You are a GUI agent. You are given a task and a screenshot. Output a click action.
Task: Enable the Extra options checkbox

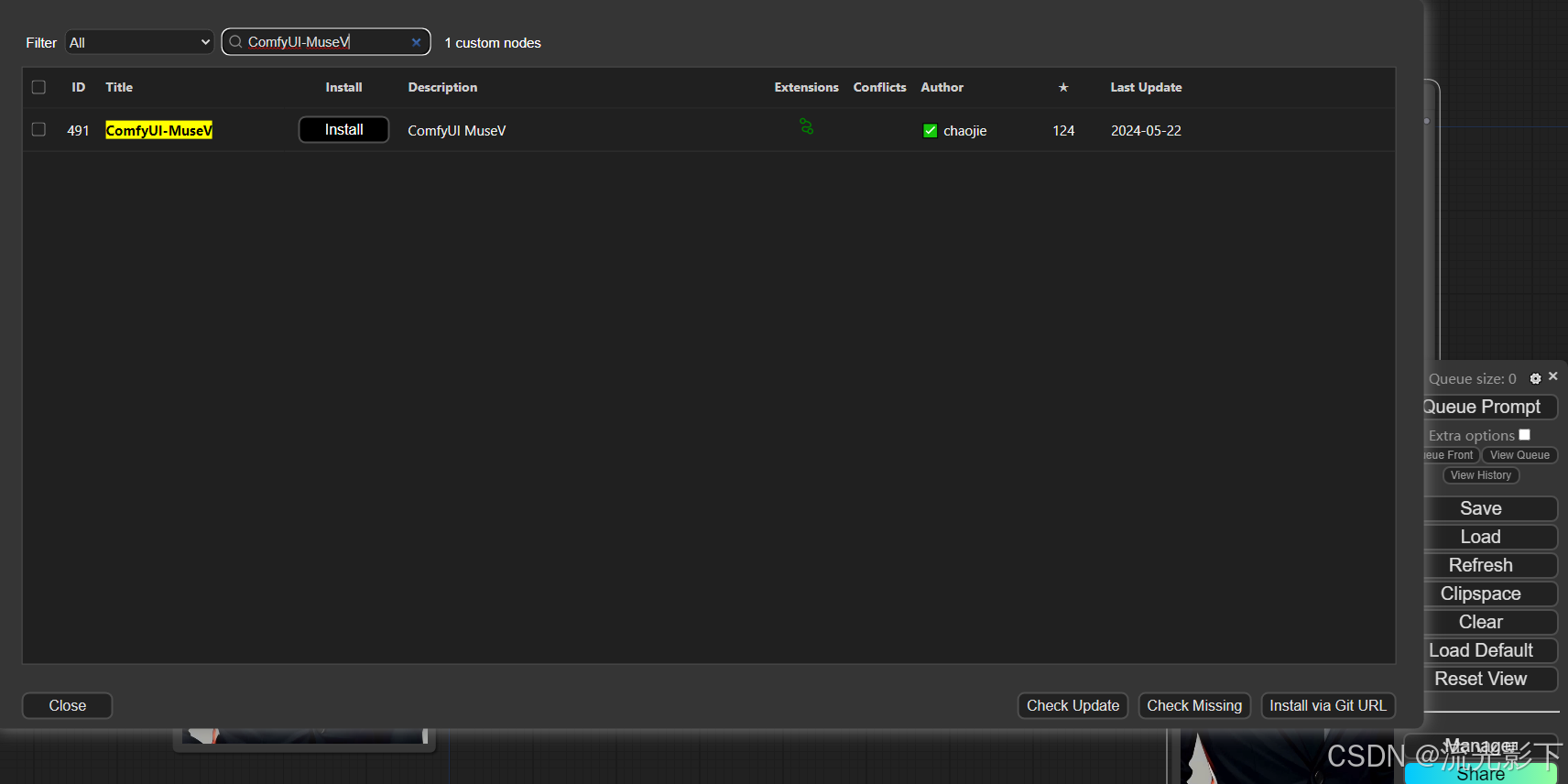(x=1524, y=435)
